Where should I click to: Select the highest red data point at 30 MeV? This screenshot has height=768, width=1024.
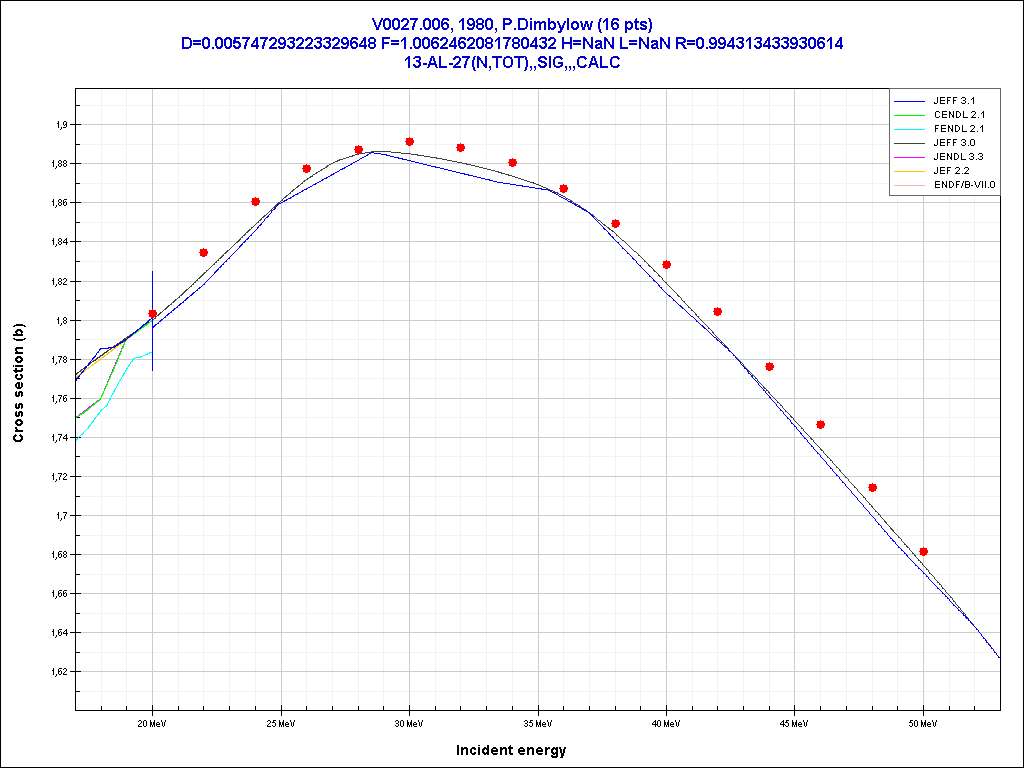point(409,142)
